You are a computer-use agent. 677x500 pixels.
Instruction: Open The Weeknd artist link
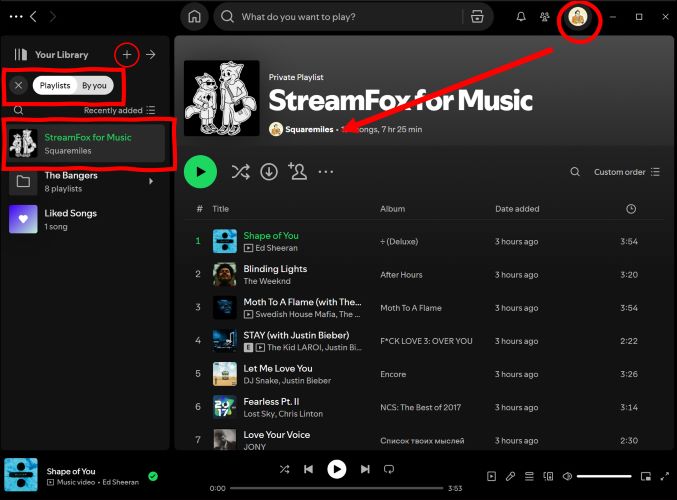coord(267,281)
